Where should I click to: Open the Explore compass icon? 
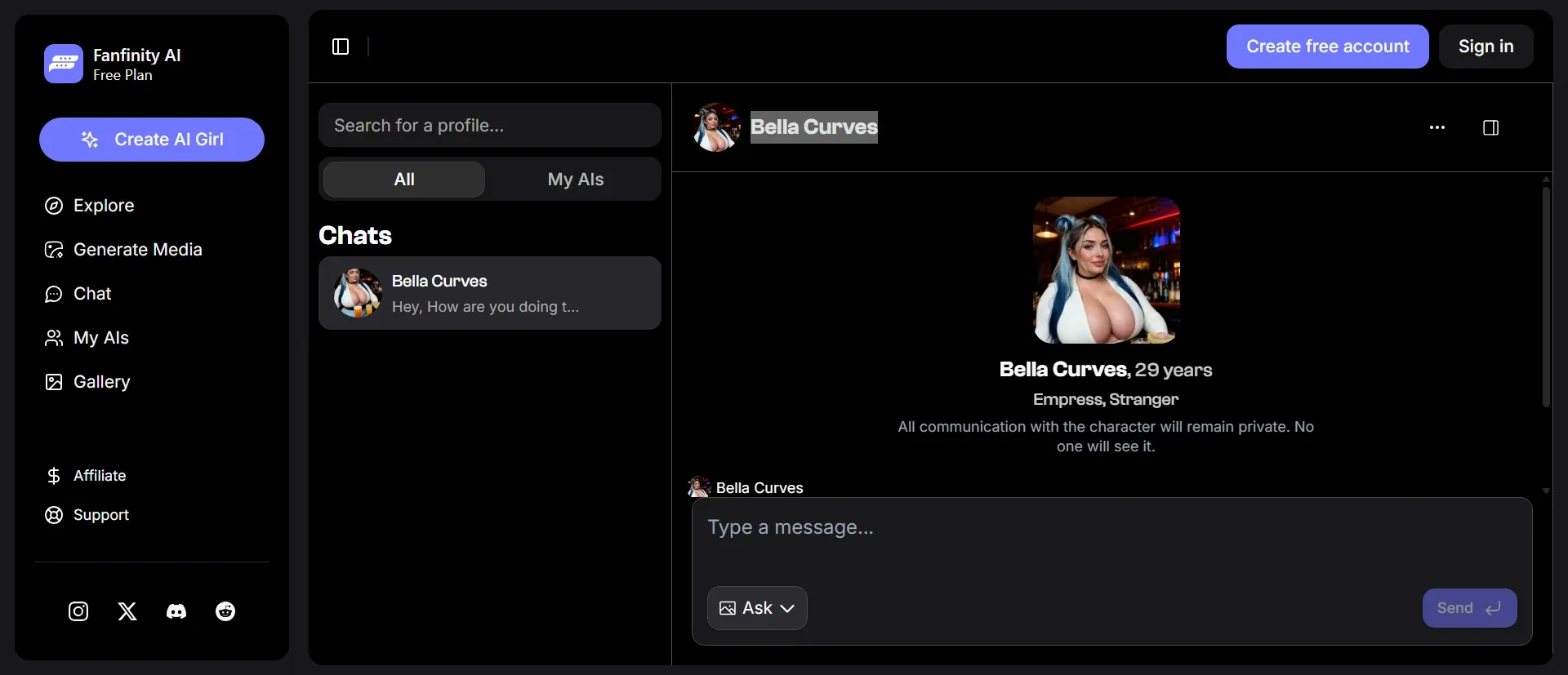coord(54,206)
